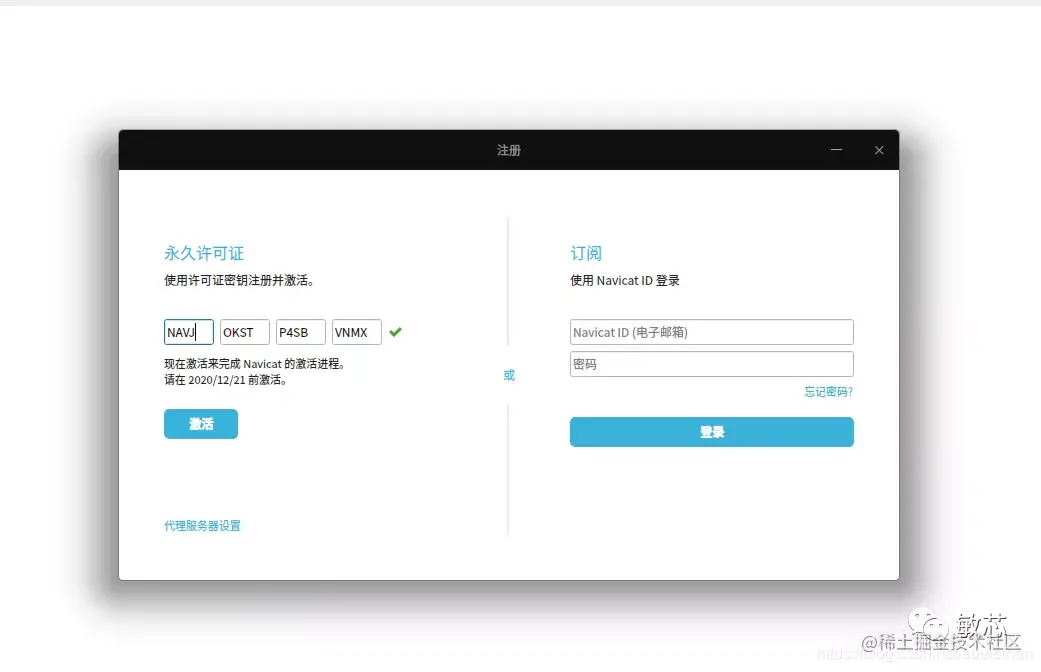Close the 注册 registration window
1041x672 pixels.
click(x=879, y=150)
